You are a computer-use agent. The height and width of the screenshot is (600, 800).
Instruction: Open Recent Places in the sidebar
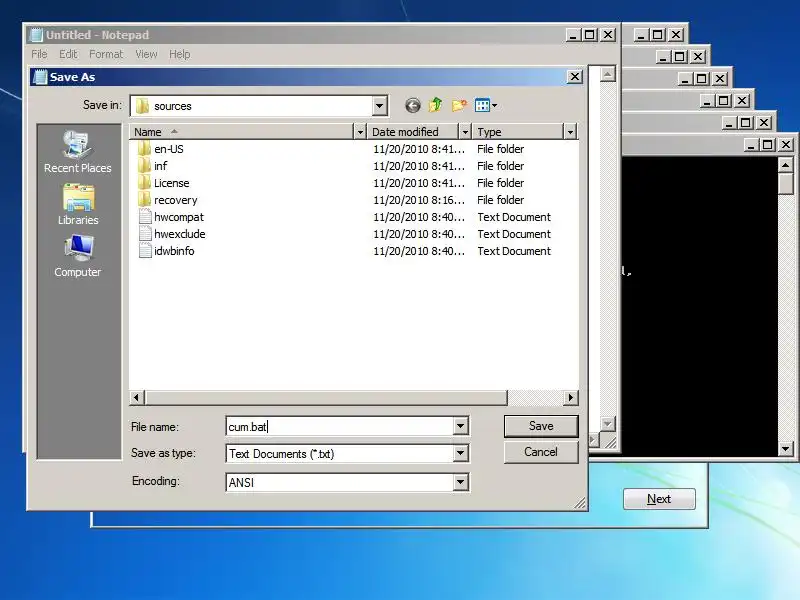pyautogui.click(x=78, y=152)
